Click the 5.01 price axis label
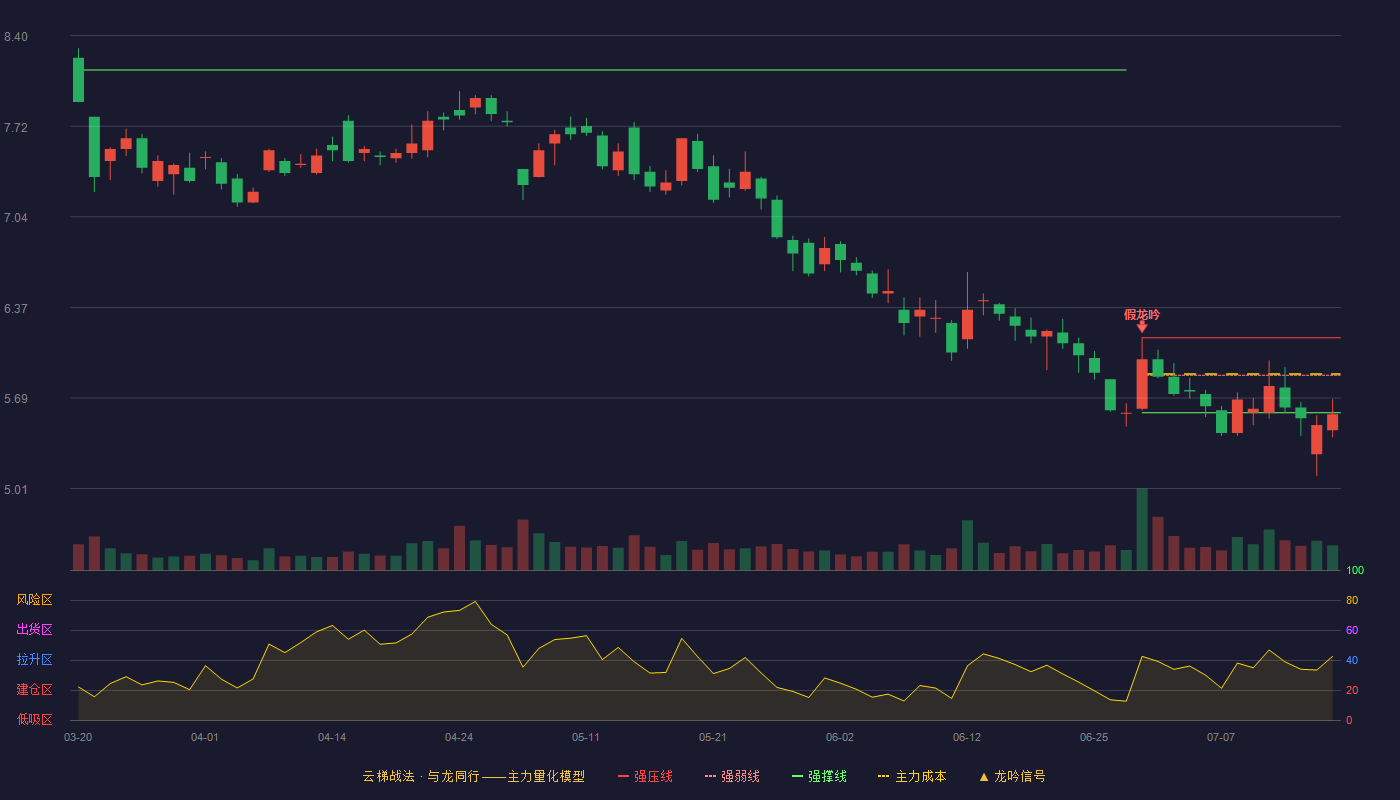The width and height of the screenshot is (1400, 800). pyautogui.click(x=16, y=490)
